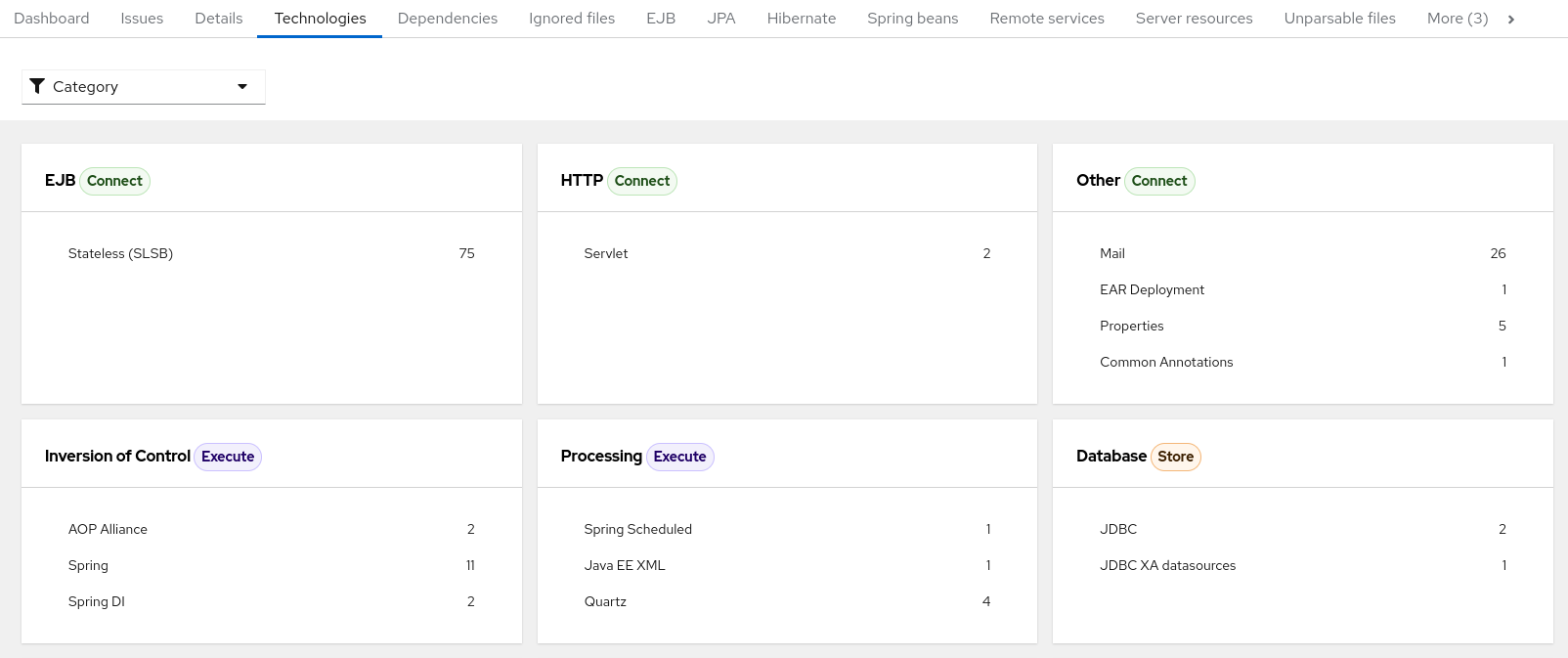Select JDBC XA datasources entry
This screenshot has width=1568, height=658.
[1167, 565]
